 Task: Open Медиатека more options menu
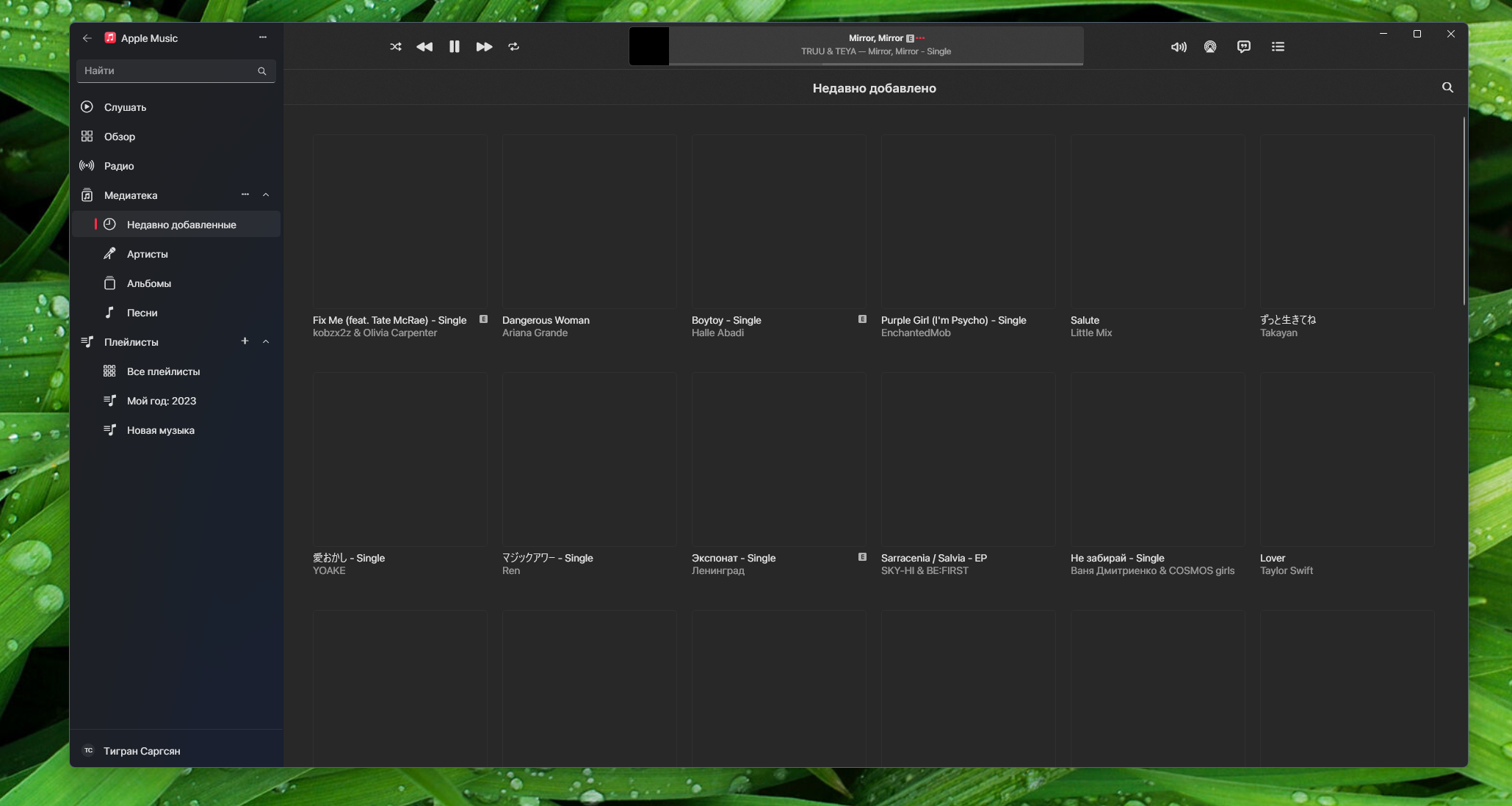click(x=245, y=195)
